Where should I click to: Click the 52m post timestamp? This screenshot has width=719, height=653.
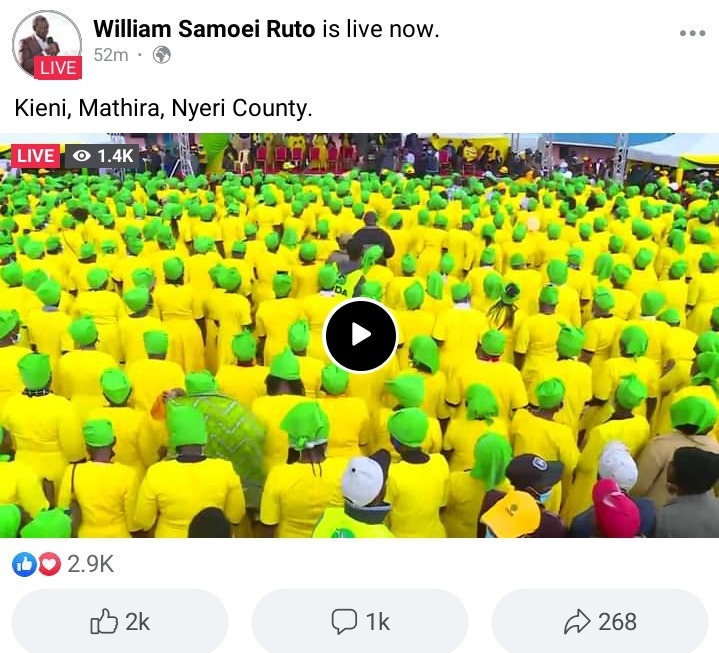111,55
